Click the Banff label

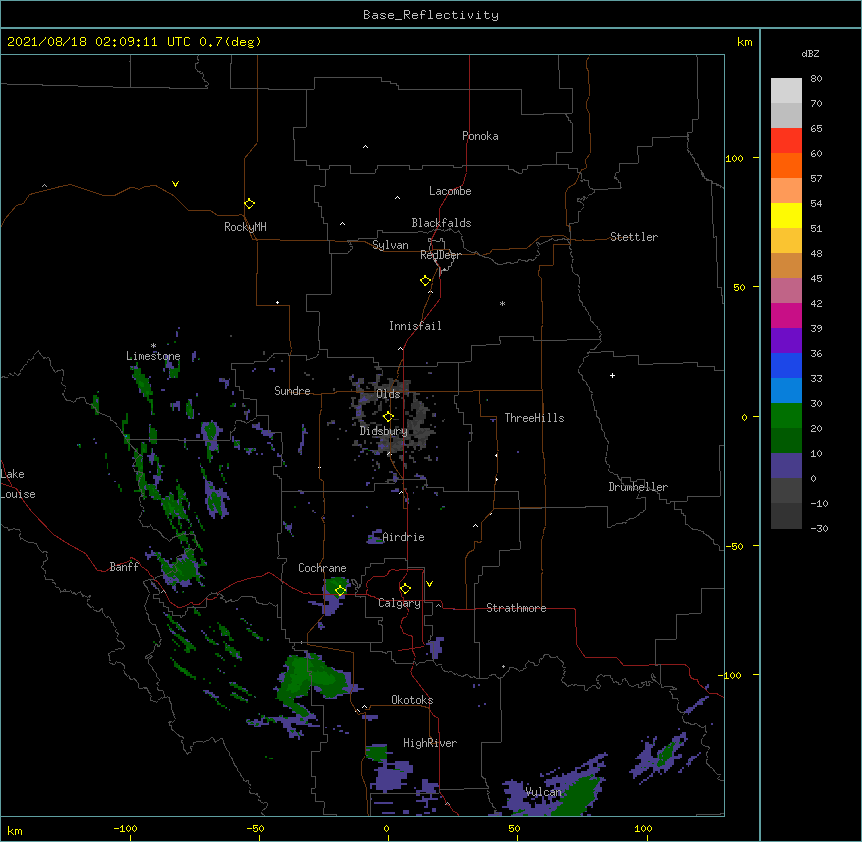(x=124, y=567)
